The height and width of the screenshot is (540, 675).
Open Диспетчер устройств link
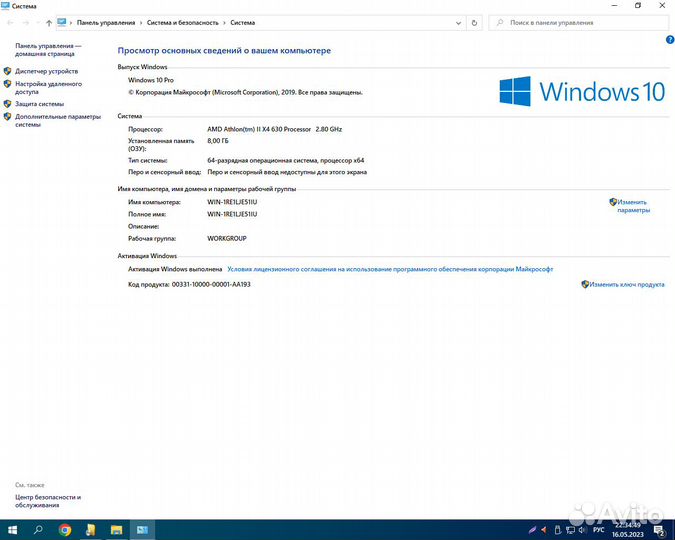[x=46, y=71]
